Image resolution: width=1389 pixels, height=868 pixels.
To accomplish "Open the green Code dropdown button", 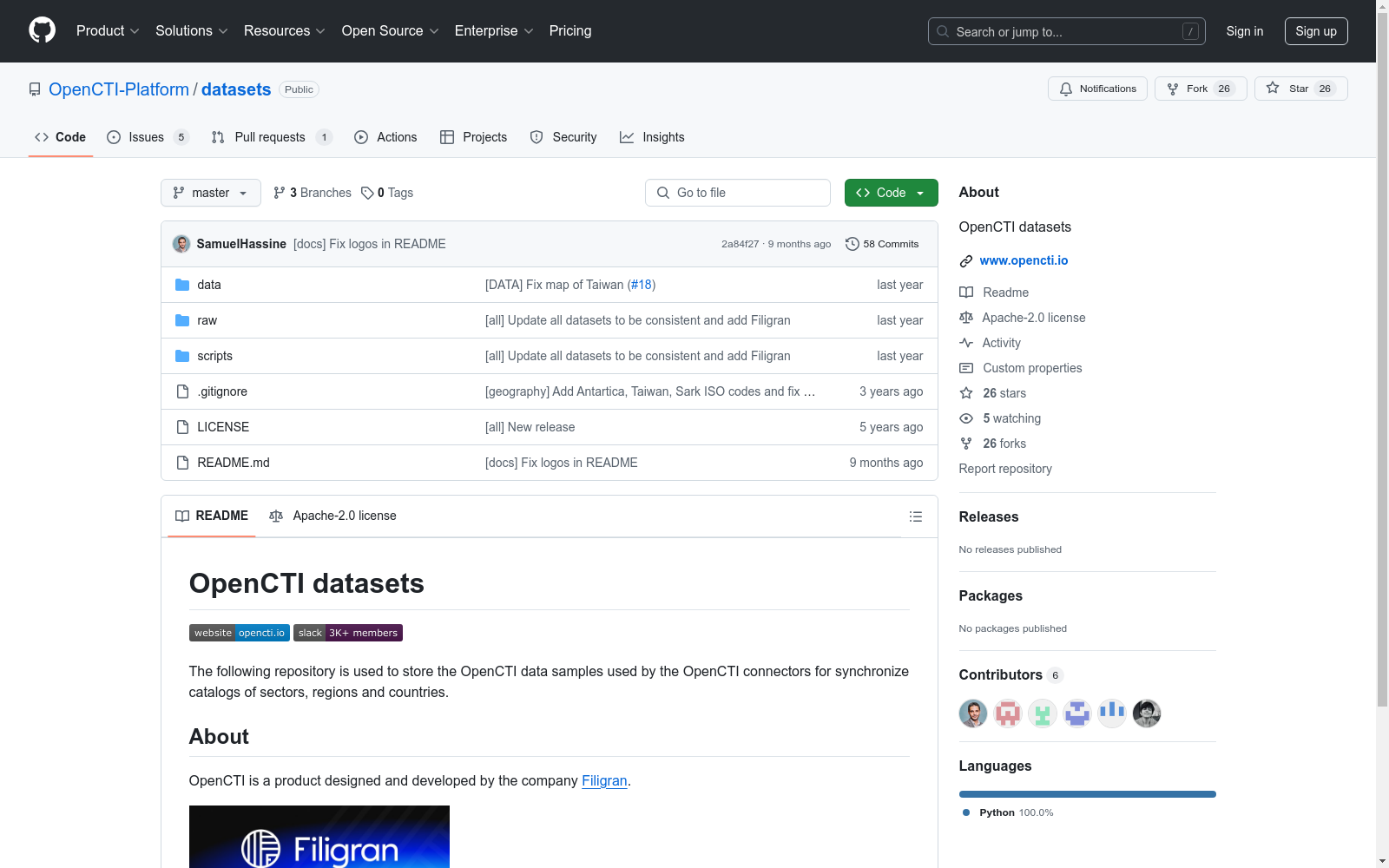I will click(x=891, y=193).
